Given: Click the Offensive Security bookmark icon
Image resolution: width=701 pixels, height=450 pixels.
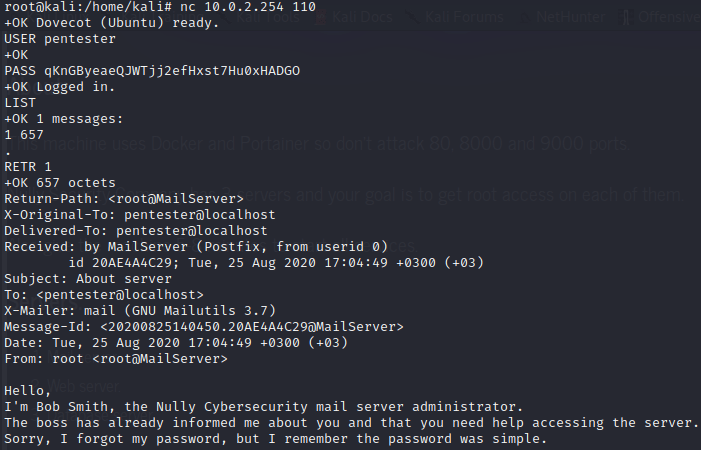Looking at the screenshot, I should pyautogui.click(x=626, y=17).
